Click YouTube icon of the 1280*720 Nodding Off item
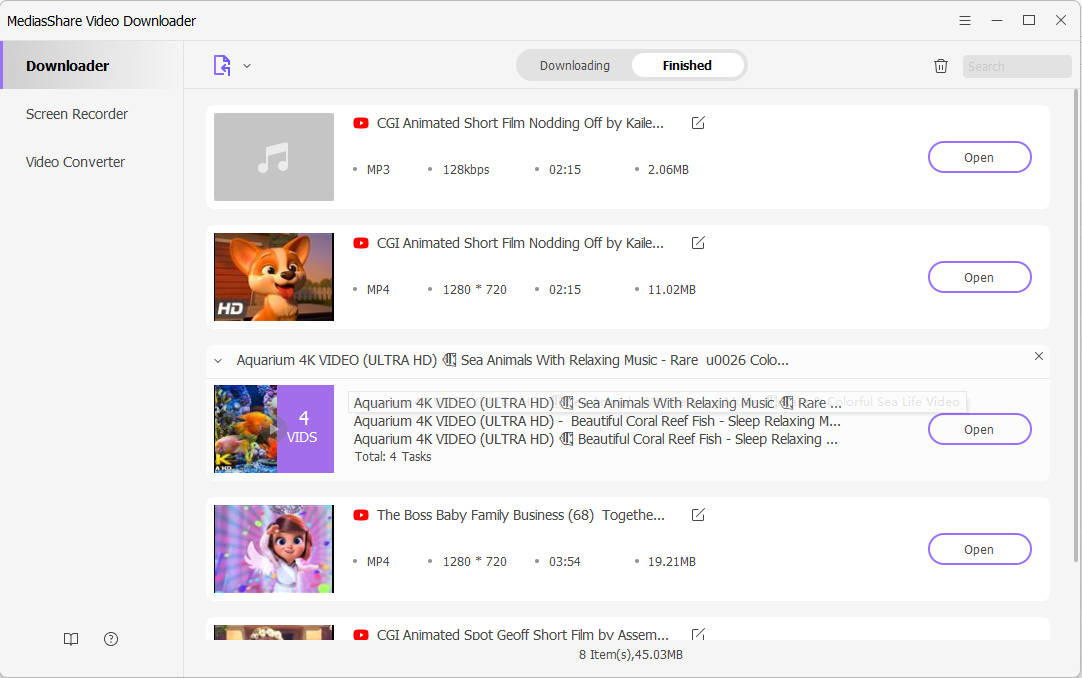 click(x=360, y=243)
